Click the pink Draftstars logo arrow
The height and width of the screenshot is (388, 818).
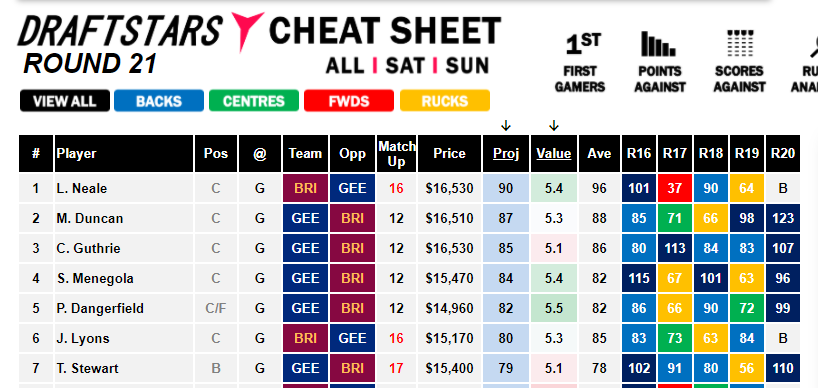(246, 32)
